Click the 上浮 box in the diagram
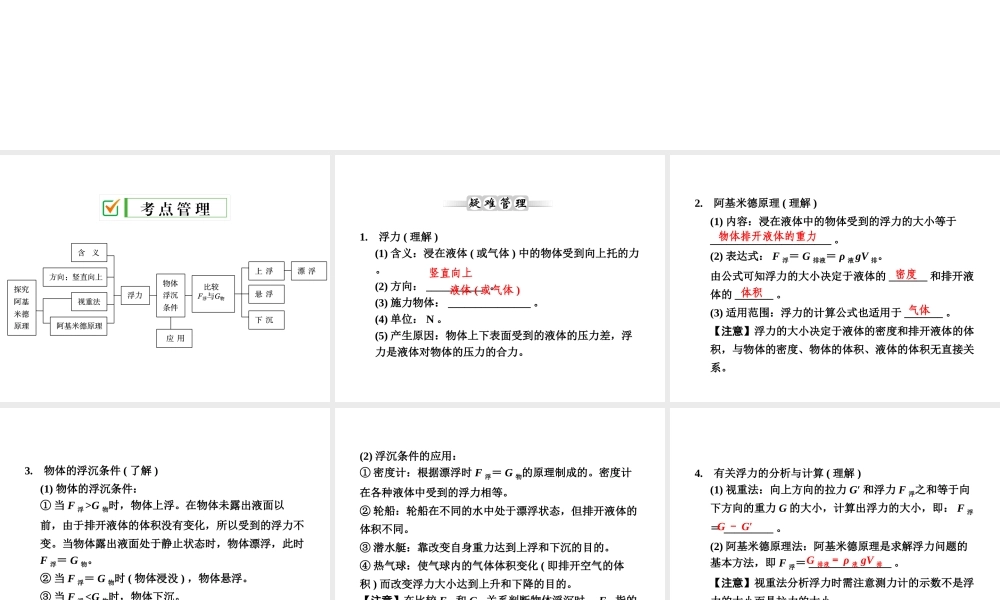The width and height of the screenshot is (1000, 600). pyautogui.click(x=266, y=271)
